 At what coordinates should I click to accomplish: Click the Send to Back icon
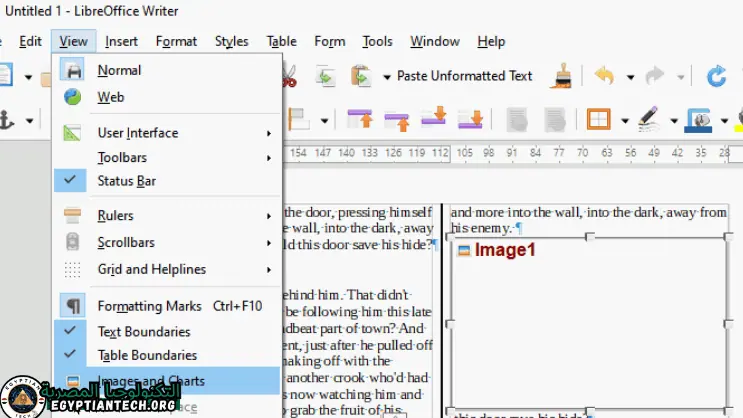click(470, 119)
